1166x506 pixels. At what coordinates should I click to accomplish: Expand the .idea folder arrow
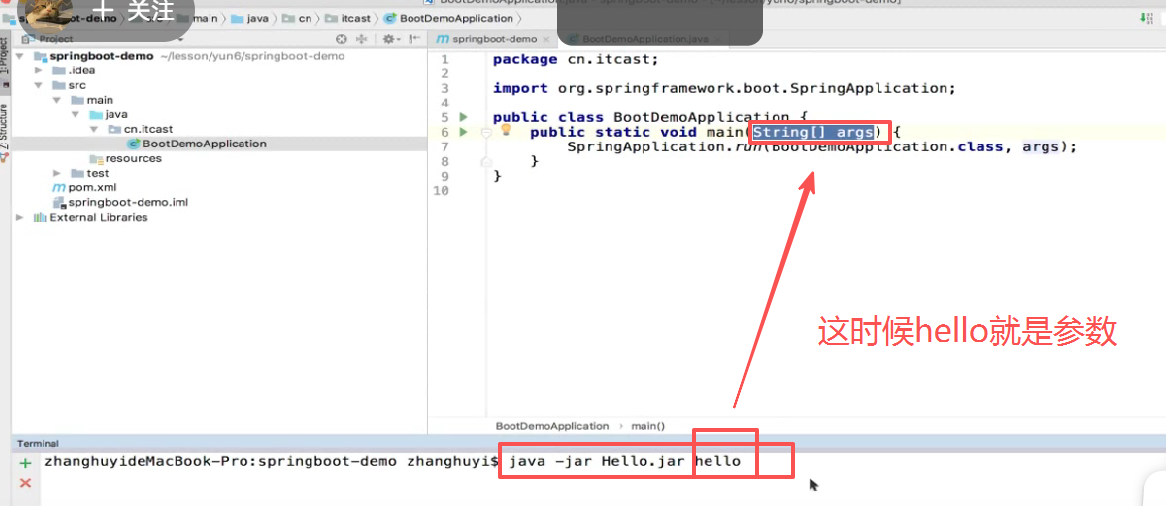click(x=39, y=71)
